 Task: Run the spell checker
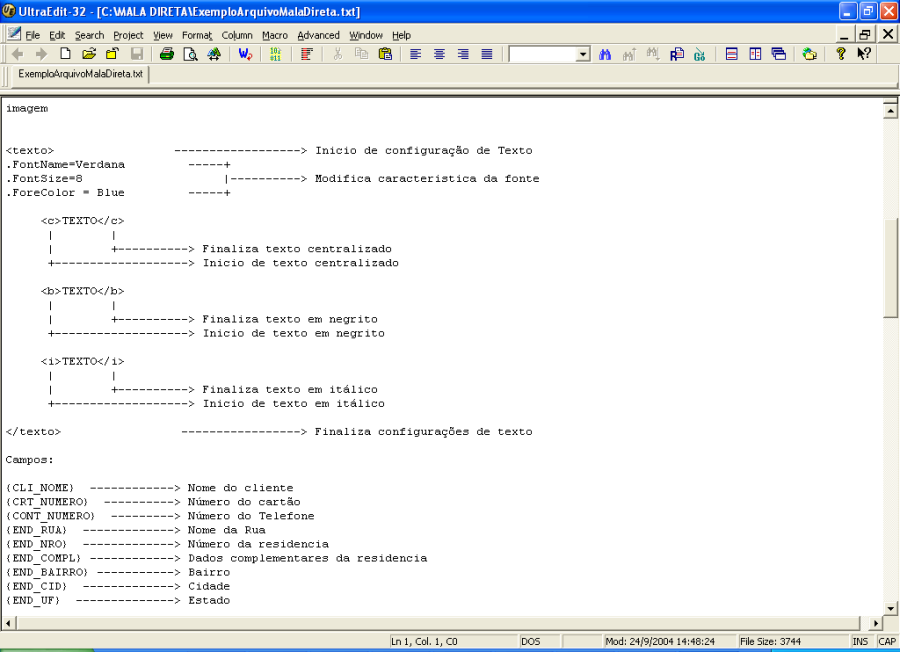pos(246,54)
